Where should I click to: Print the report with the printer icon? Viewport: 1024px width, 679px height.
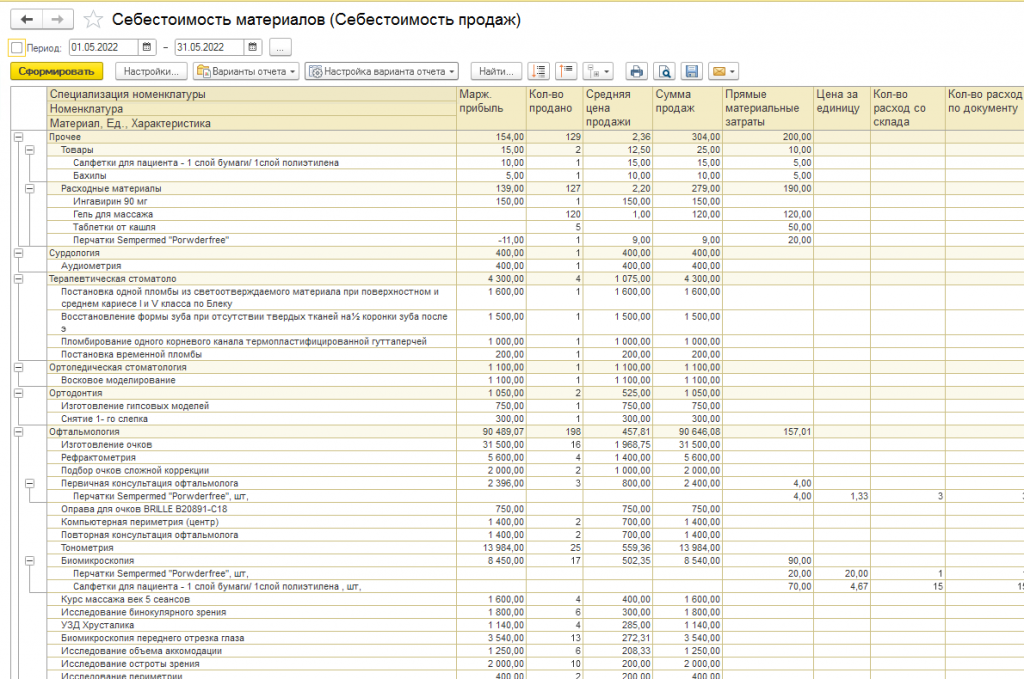click(x=637, y=71)
